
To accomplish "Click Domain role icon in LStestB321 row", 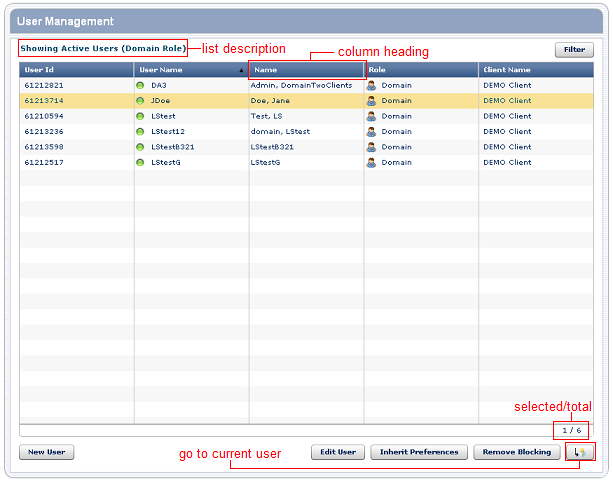I will coord(371,147).
